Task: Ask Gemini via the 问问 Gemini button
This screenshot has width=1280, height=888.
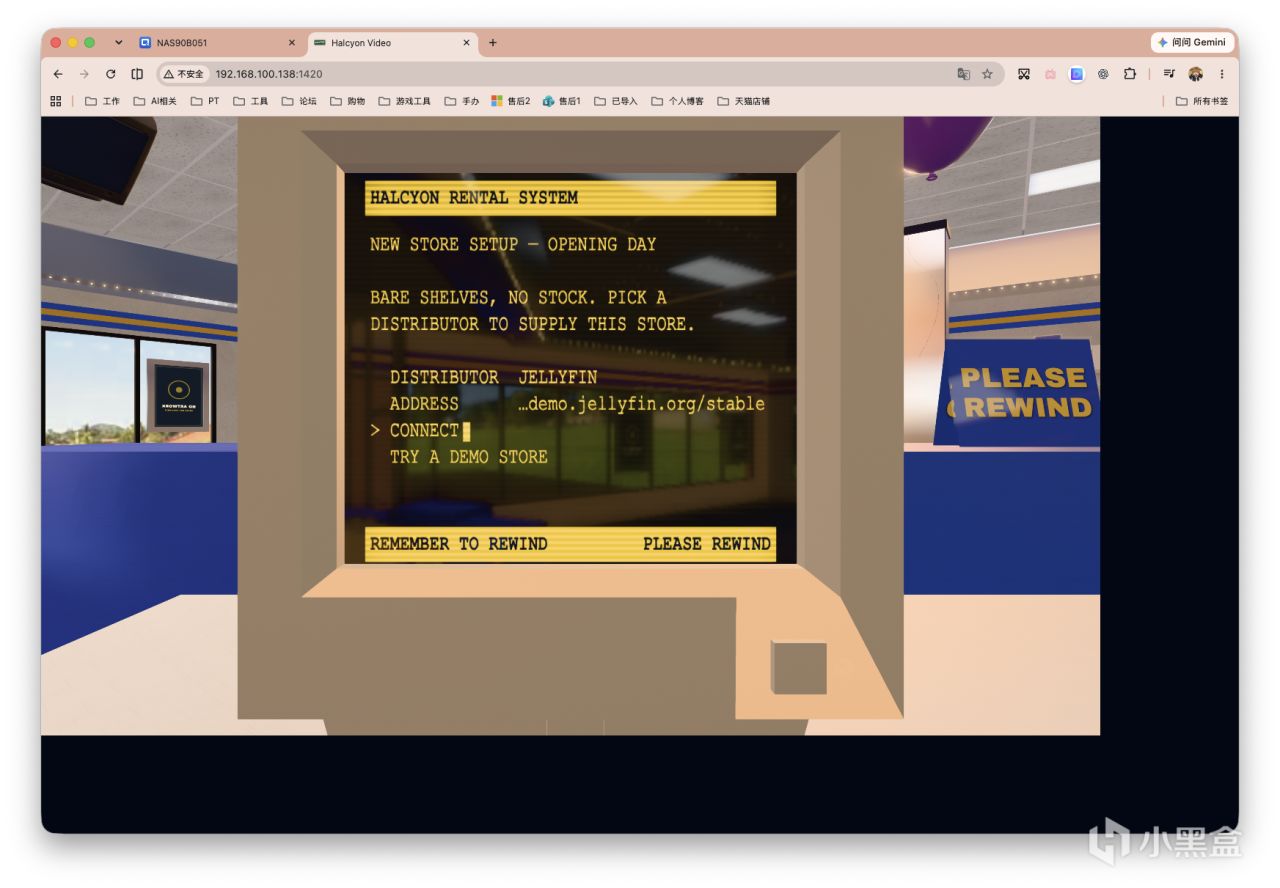Action: 1193,43
